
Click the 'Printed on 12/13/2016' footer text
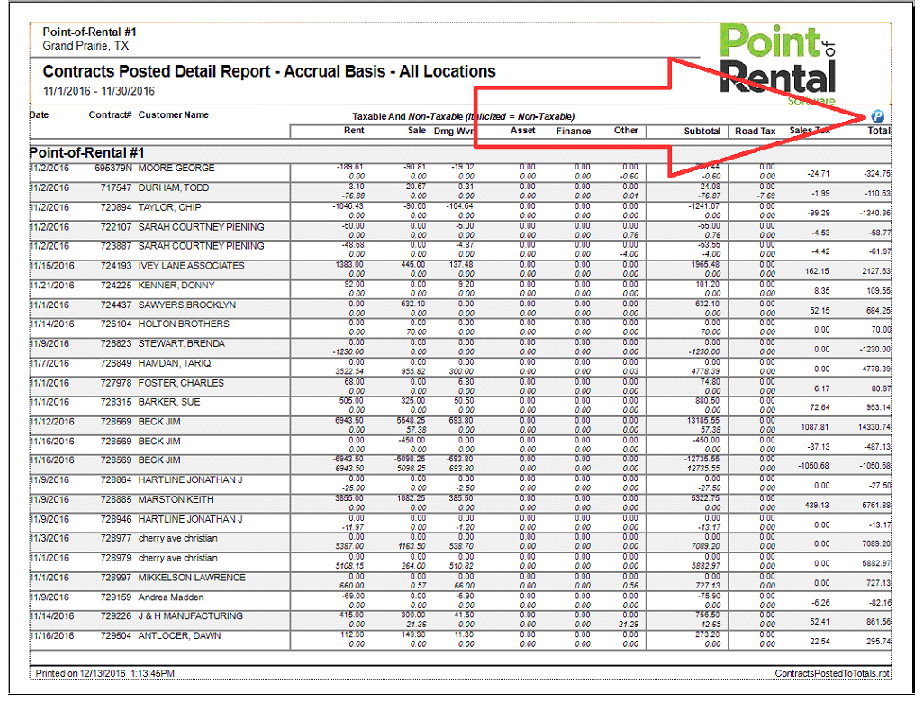click(105, 673)
